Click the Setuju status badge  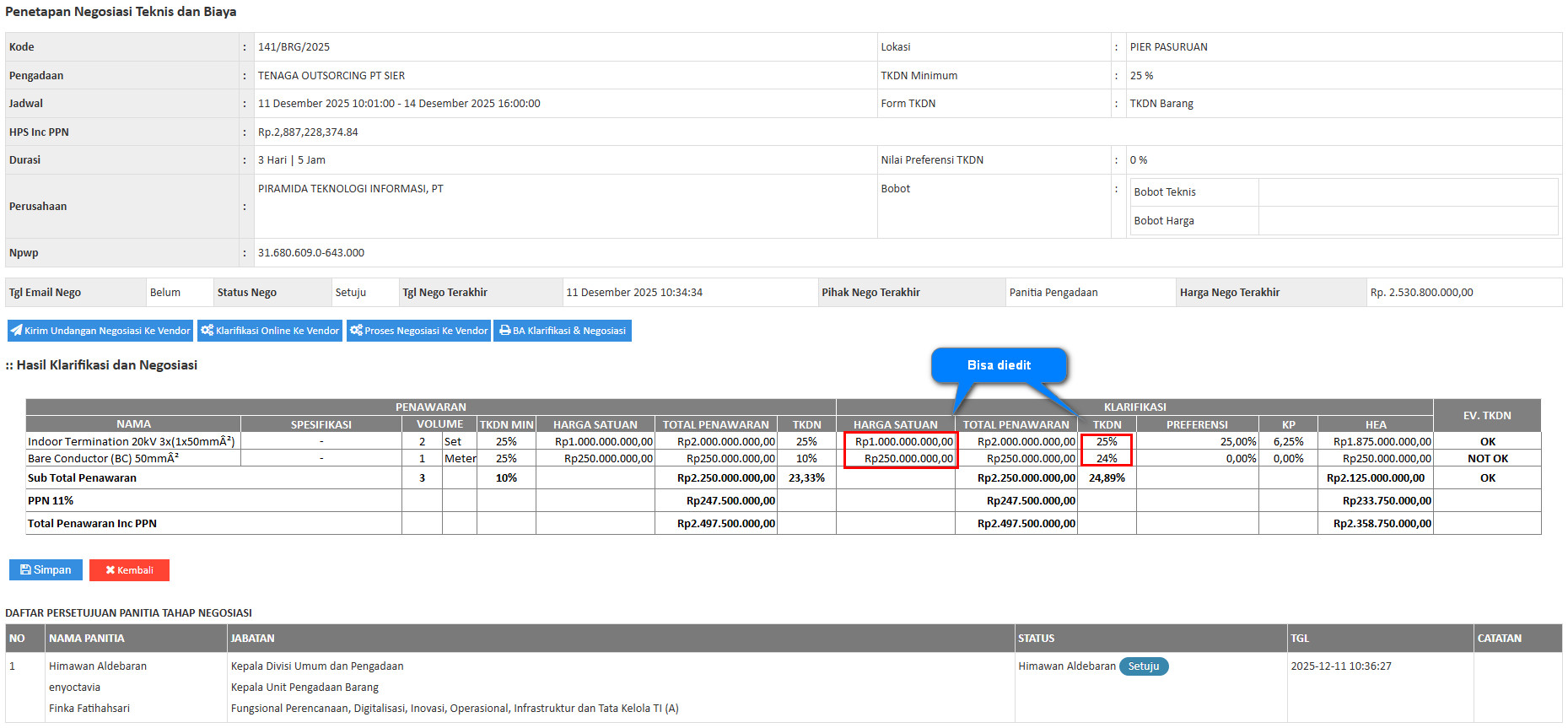point(1144,666)
